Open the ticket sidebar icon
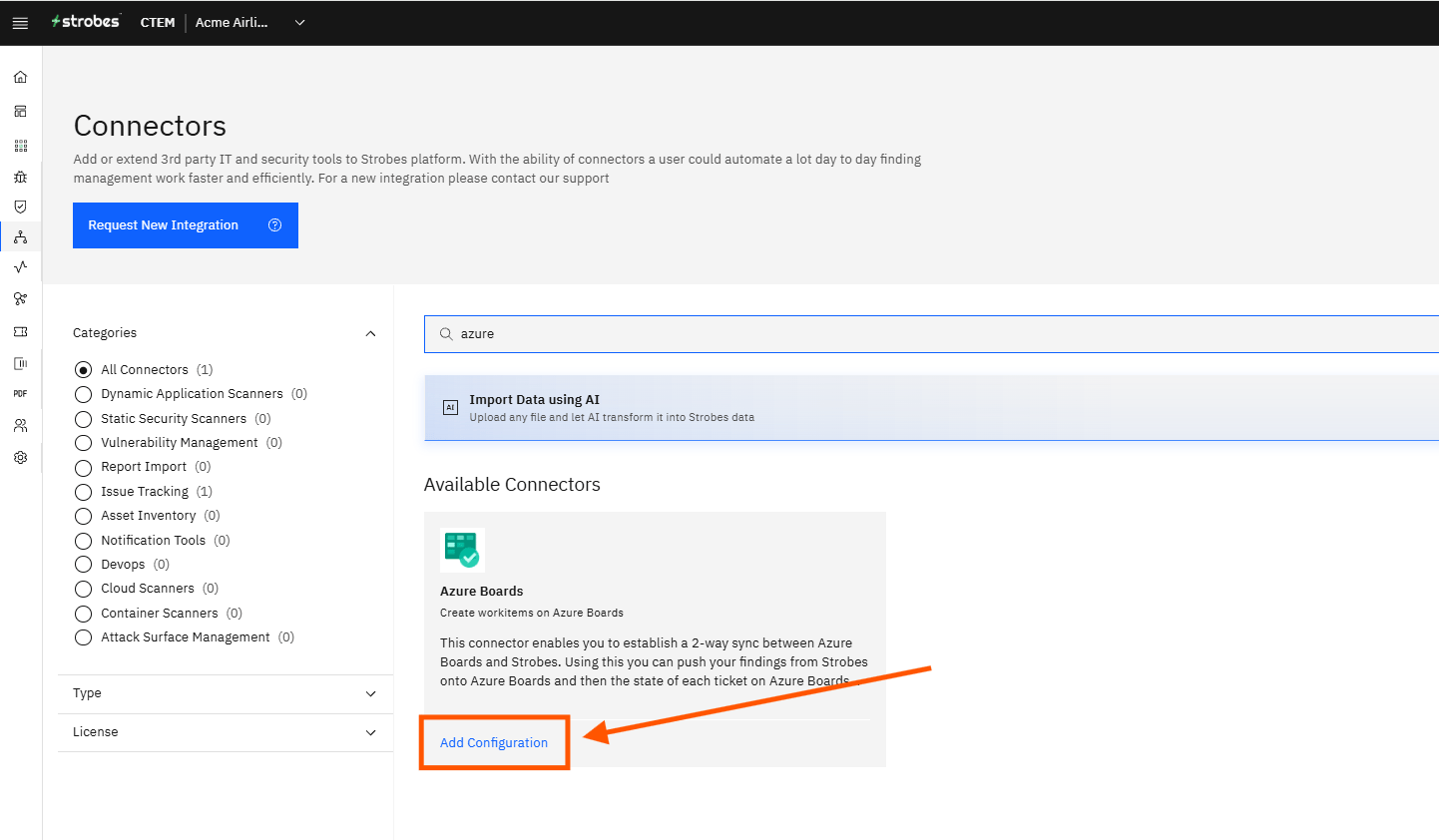Viewport: 1439px width, 840px height. [x=20, y=331]
